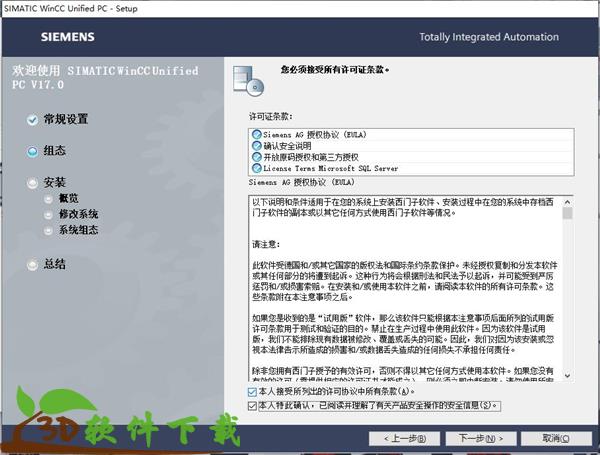Proceed with the 下一步 button
Screen dimensions: 600x455
[481, 439]
